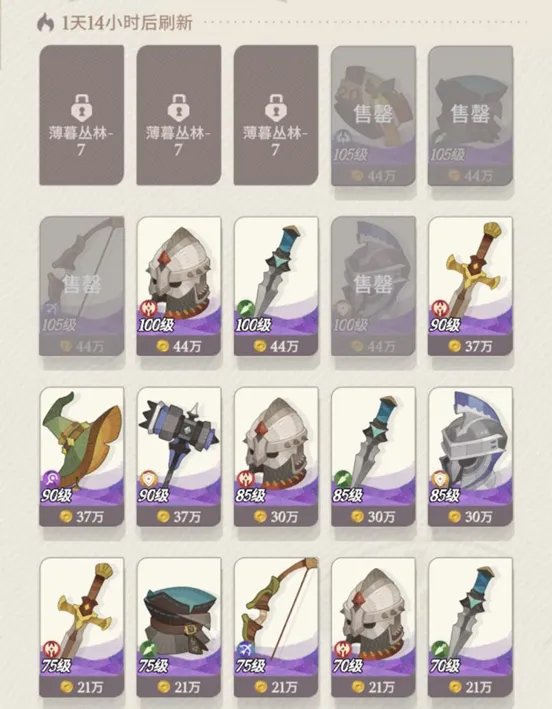The image size is (552, 709).
Task: Select the level 85 plumed knight helmet
Action: [470, 456]
